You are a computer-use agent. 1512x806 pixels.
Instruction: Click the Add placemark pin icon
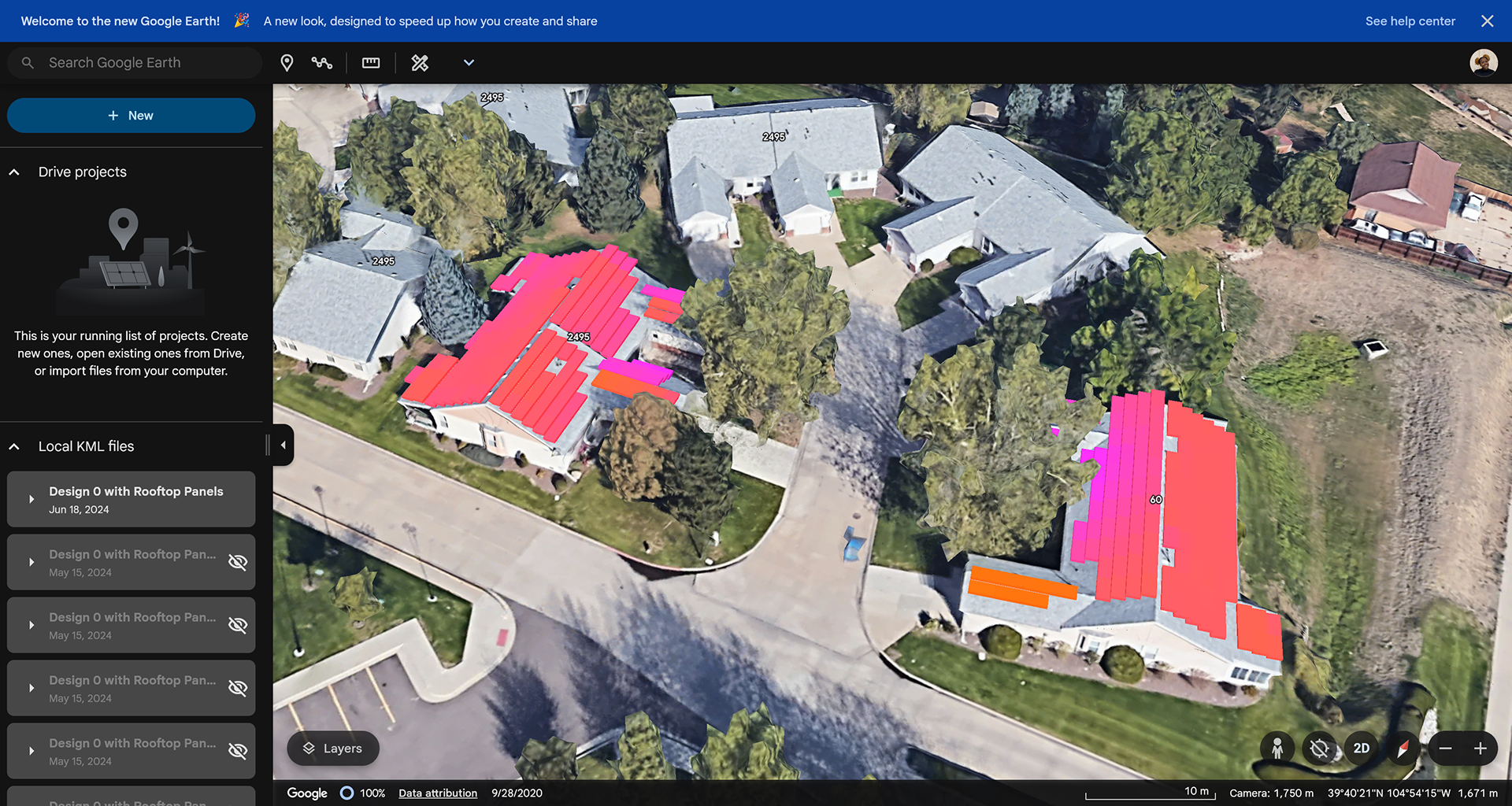(287, 63)
